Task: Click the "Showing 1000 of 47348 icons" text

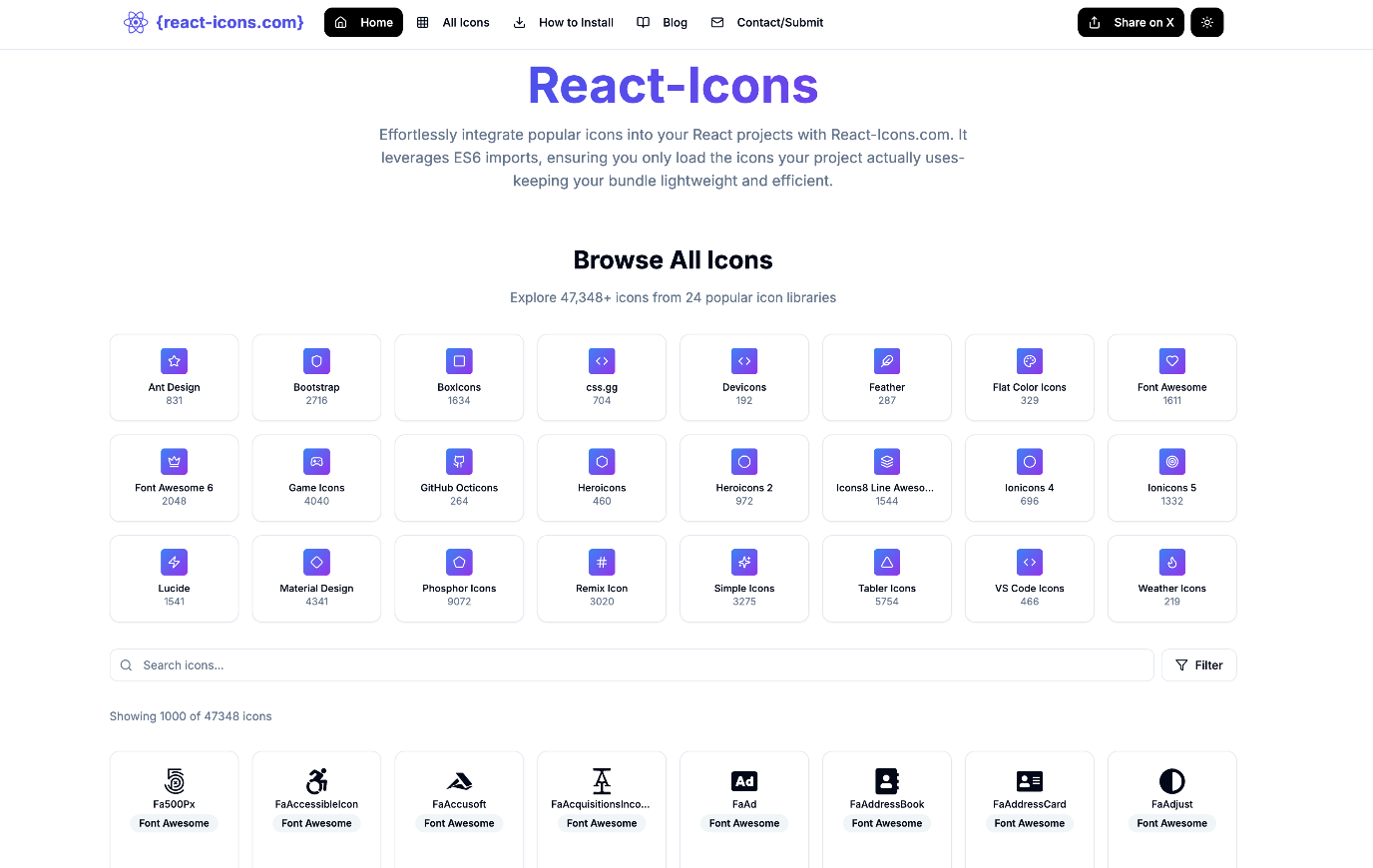Action: [191, 716]
